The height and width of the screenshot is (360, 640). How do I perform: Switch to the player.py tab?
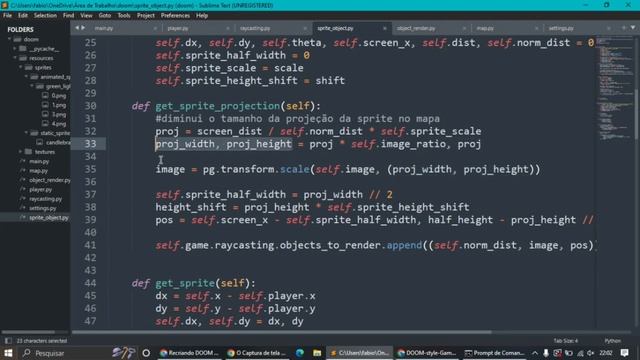[178, 28]
